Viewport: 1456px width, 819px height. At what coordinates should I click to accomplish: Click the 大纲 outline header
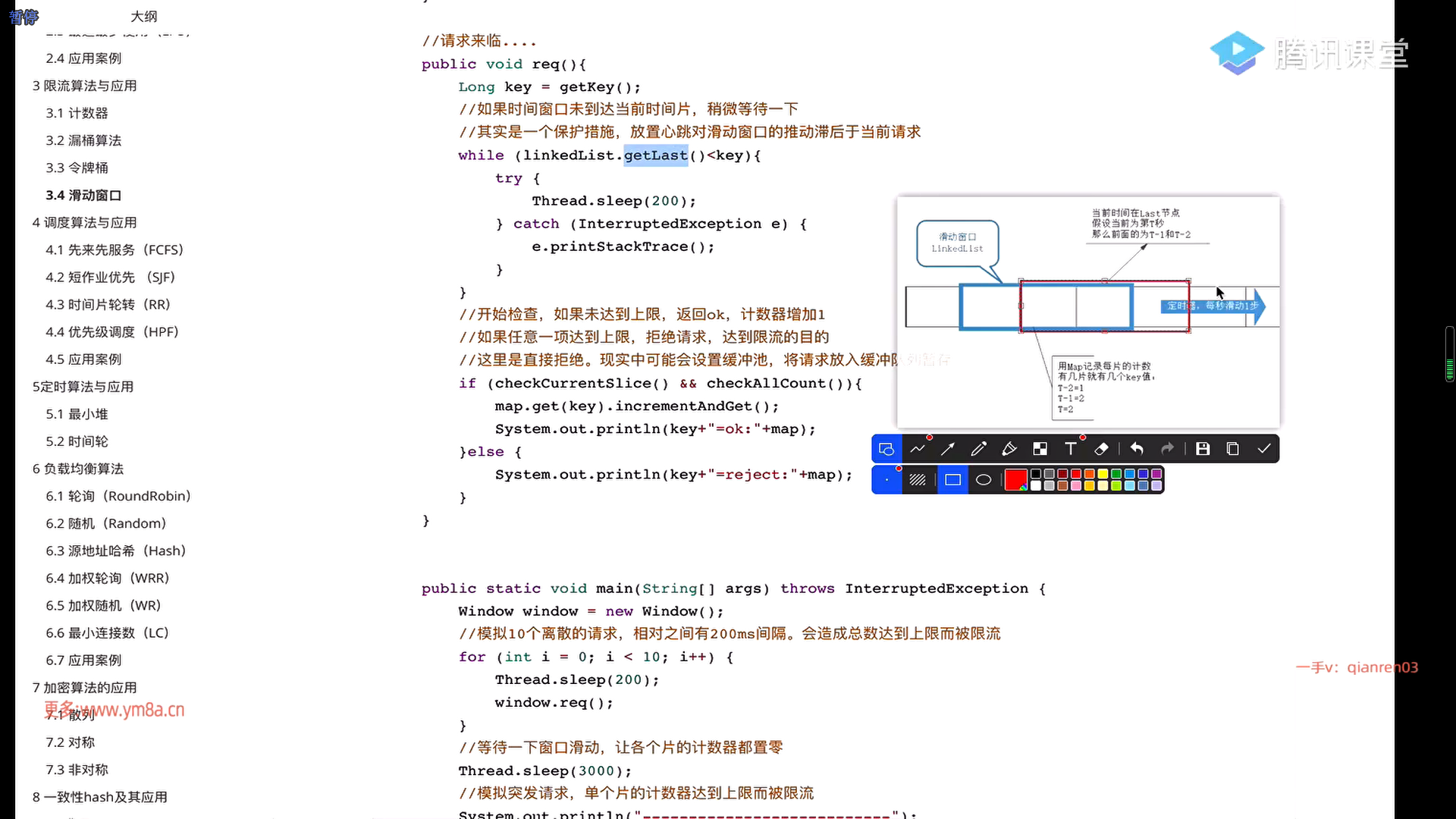143,16
